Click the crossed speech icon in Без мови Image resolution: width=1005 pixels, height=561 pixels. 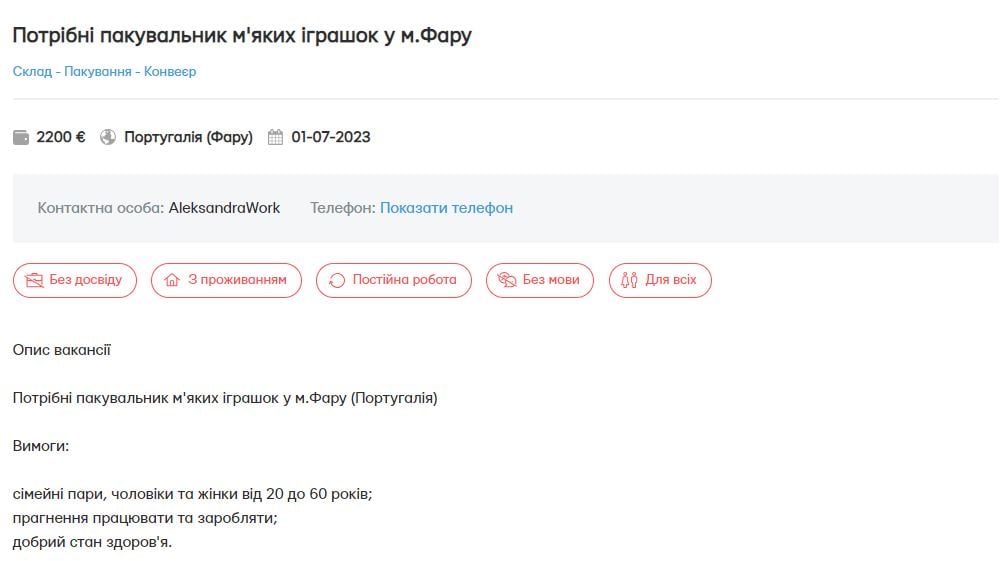506,280
